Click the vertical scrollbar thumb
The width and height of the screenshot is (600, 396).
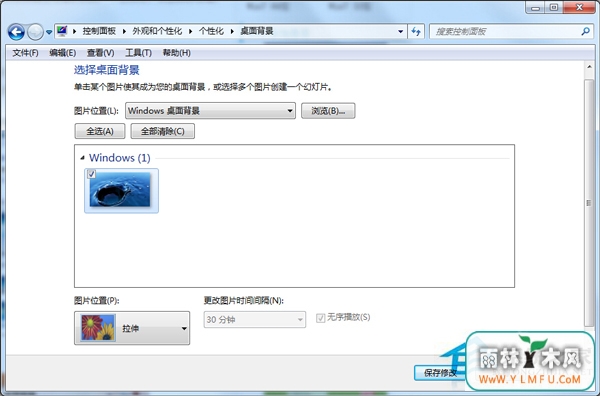589,203
